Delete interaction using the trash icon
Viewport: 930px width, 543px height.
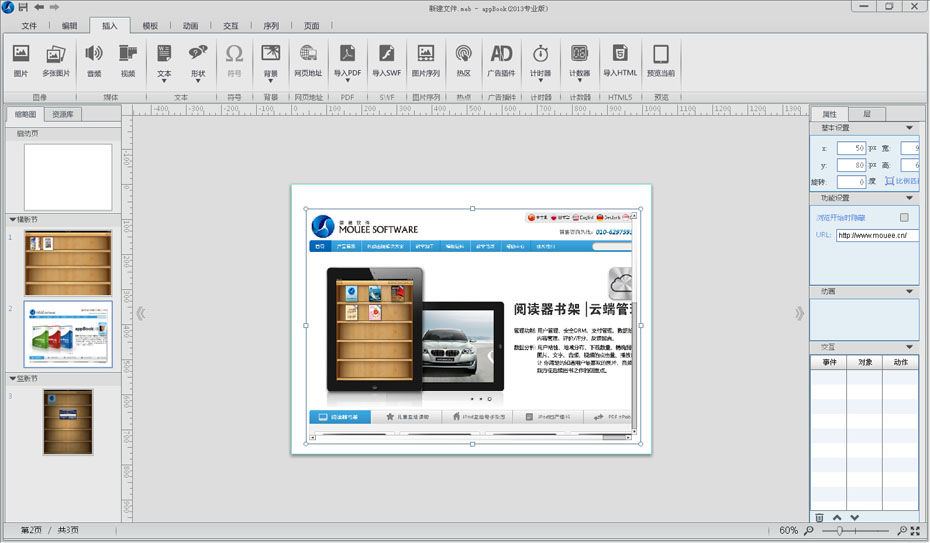(820, 518)
